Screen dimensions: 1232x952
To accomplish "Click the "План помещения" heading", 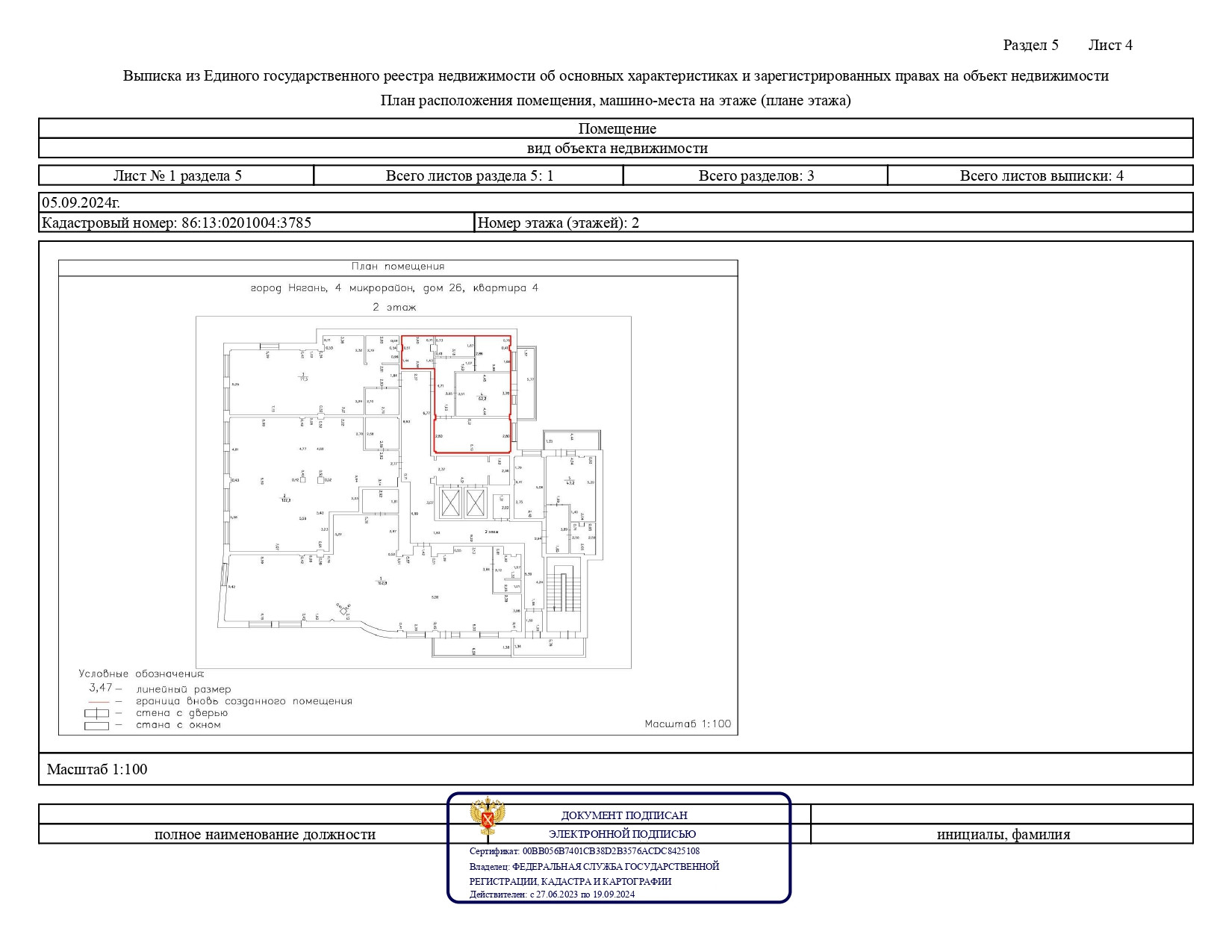I will pos(398,267).
